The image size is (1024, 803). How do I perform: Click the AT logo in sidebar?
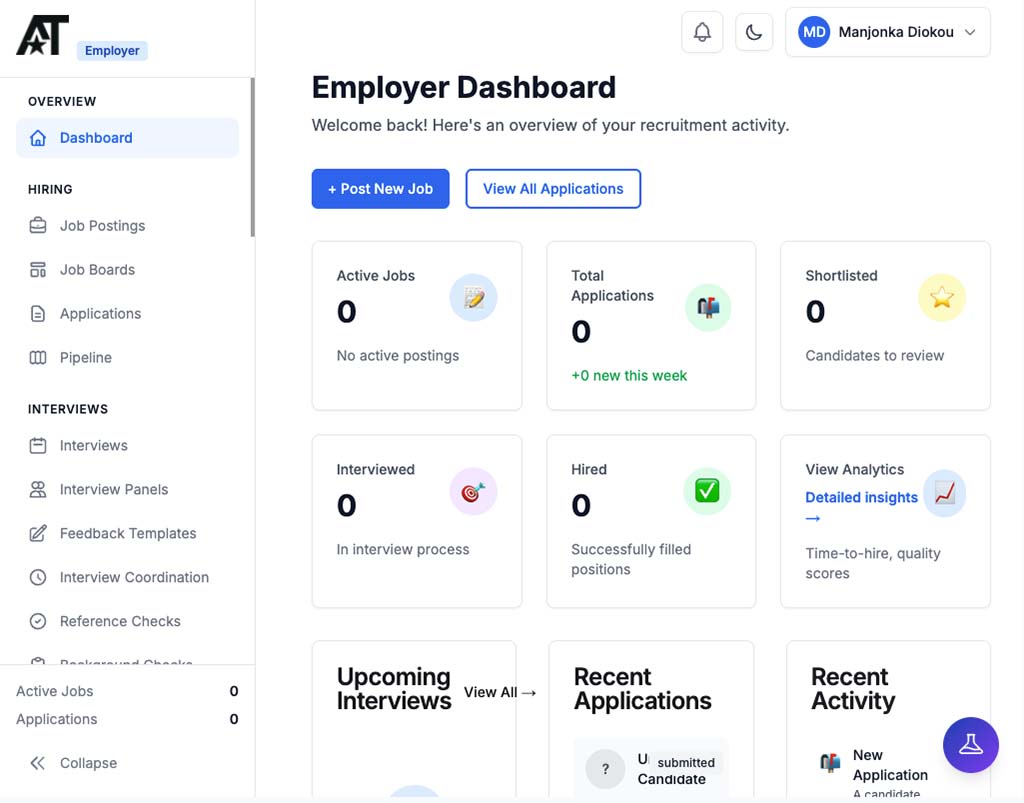pyautogui.click(x=42, y=36)
